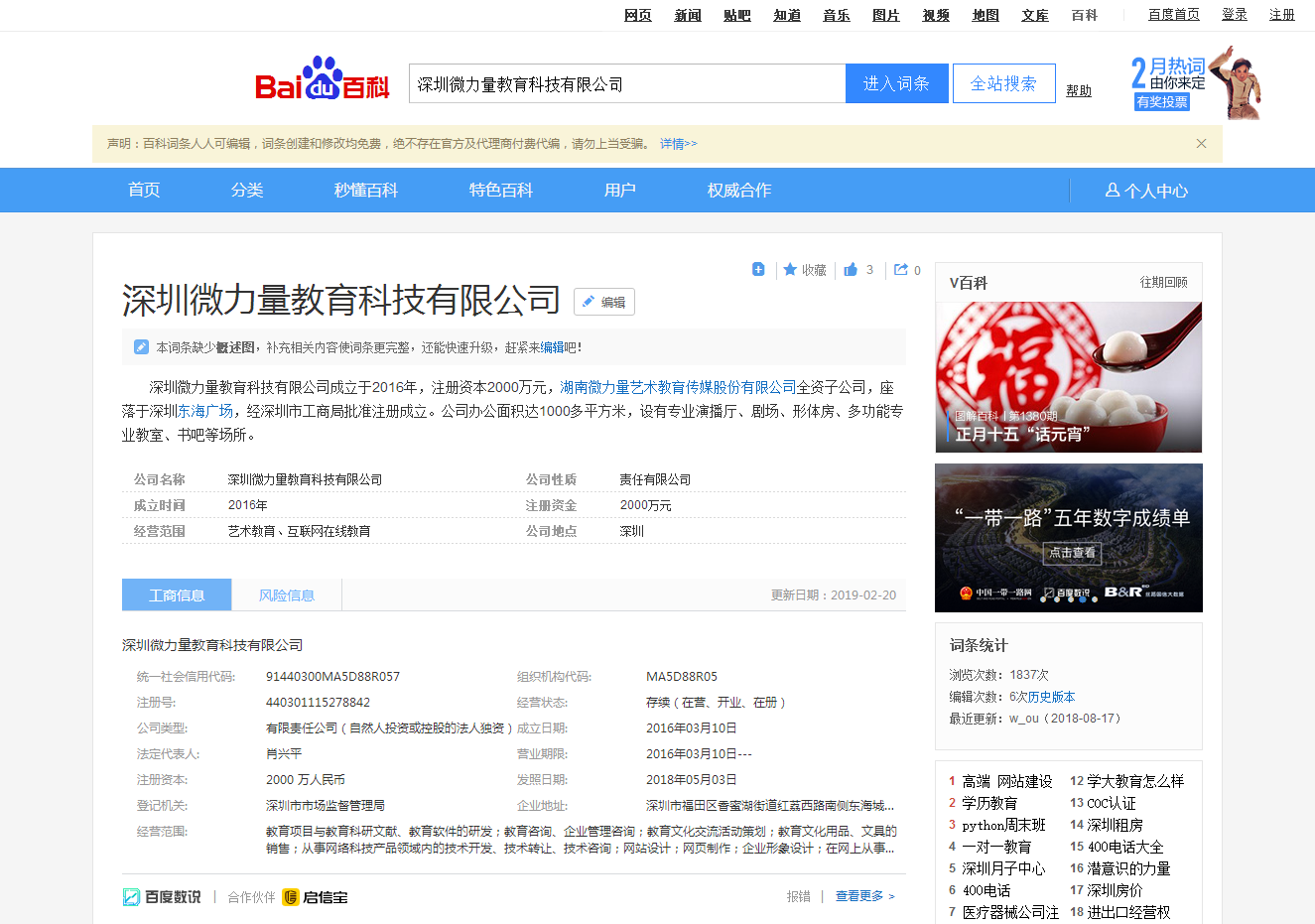
Task: Open the 地图 top navigation link
Action: point(986,15)
